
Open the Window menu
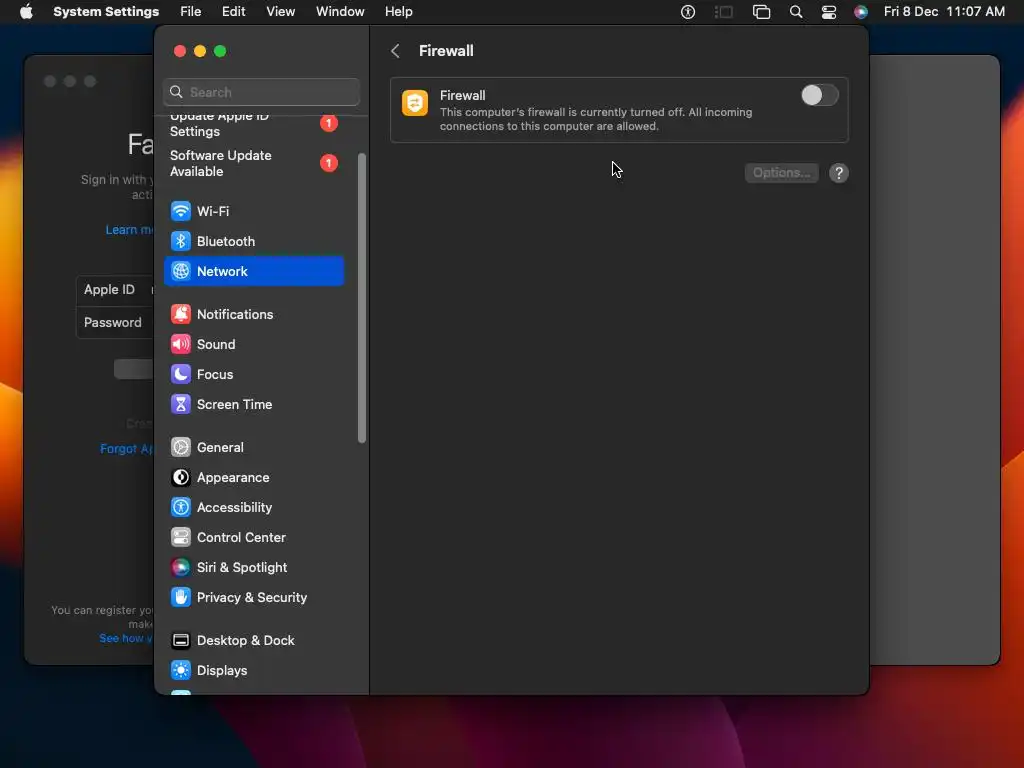(340, 12)
